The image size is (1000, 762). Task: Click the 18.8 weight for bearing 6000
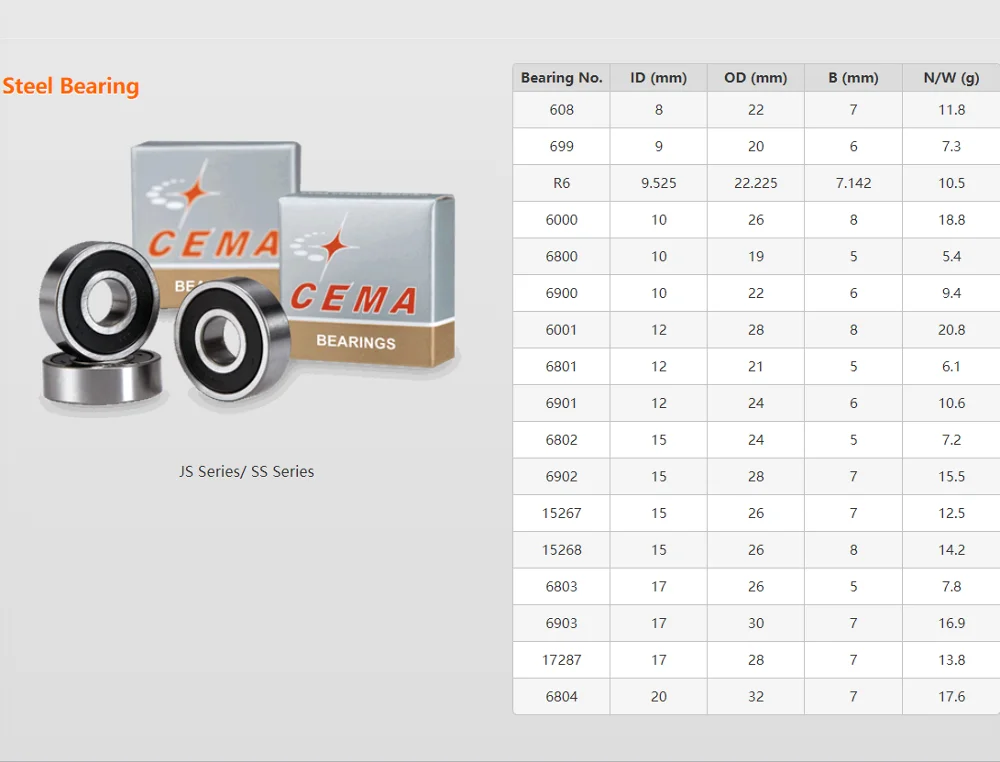951,220
